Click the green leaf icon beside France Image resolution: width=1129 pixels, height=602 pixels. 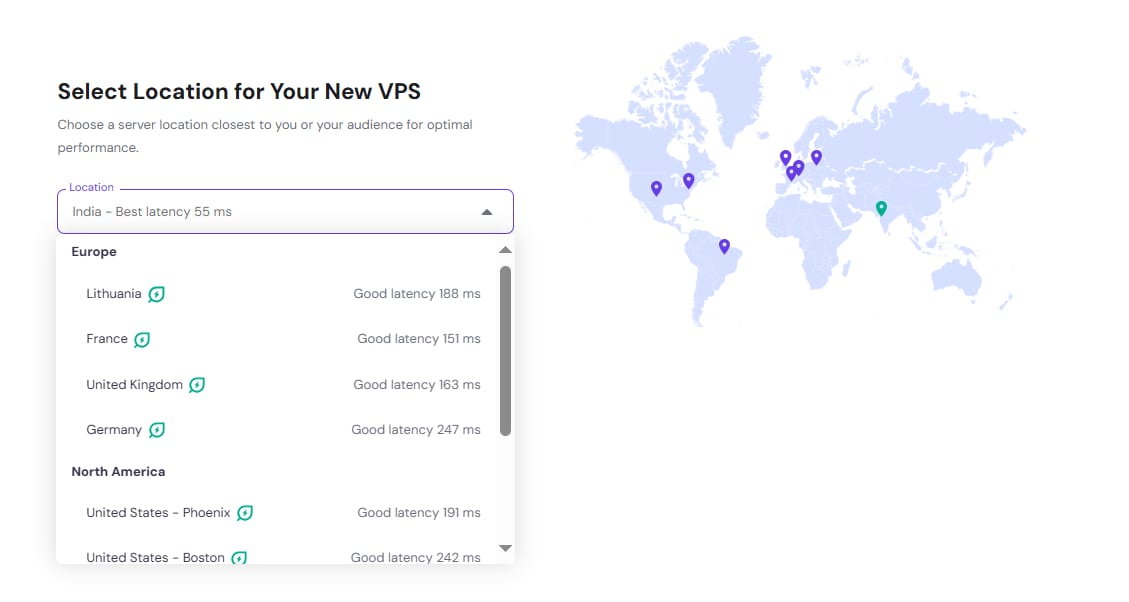(x=142, y=340)
